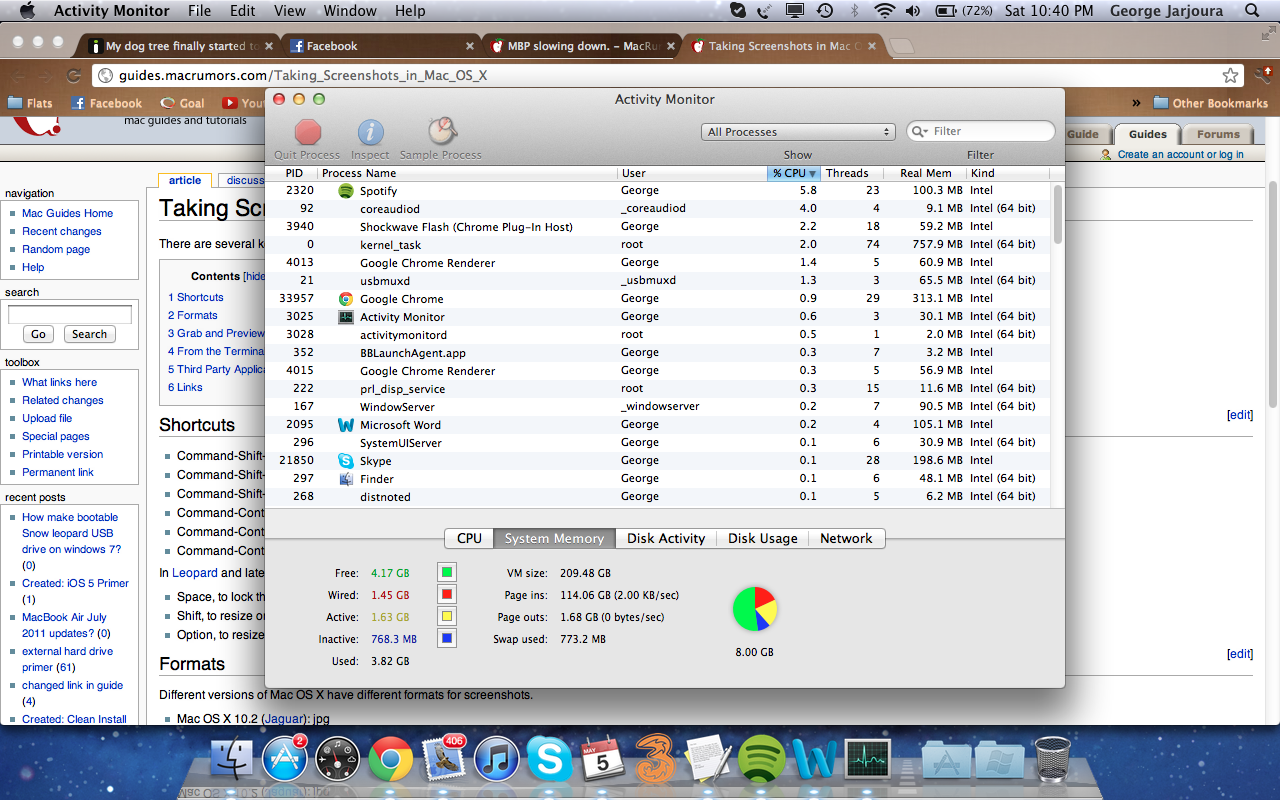1280x800 pixels.
Task: Open TextEdit from the Dock
Action: pyautogui.click(x=708, y=757)
